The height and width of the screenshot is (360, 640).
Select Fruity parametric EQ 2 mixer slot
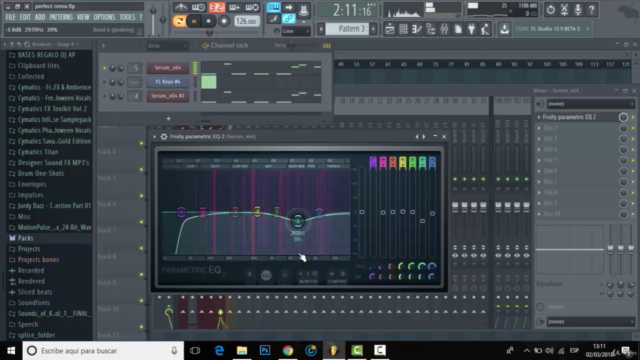click(569, 117)
